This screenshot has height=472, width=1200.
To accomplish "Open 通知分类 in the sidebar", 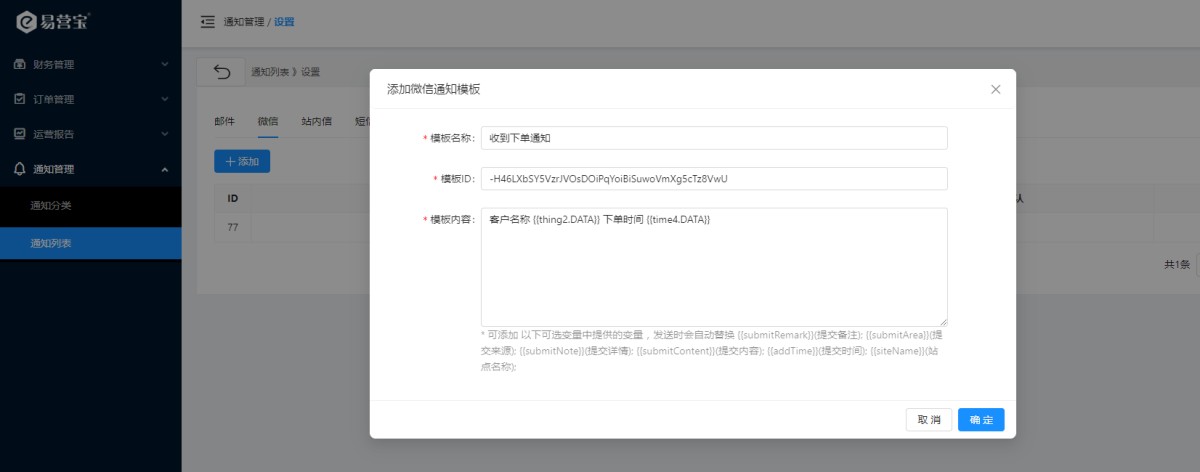I will coord(51,206).
